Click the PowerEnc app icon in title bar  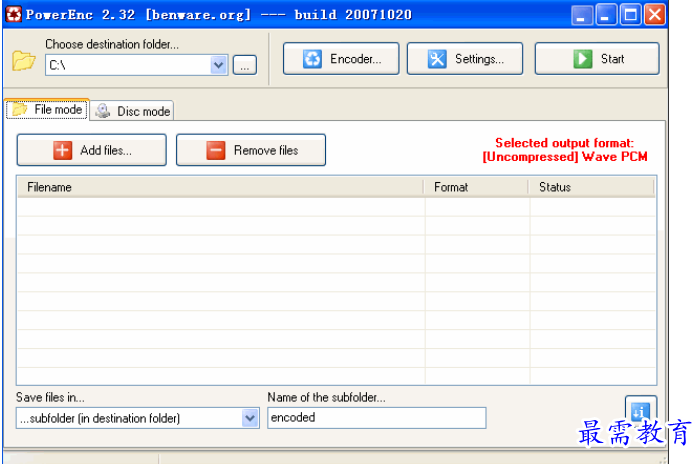pos(13,14)
